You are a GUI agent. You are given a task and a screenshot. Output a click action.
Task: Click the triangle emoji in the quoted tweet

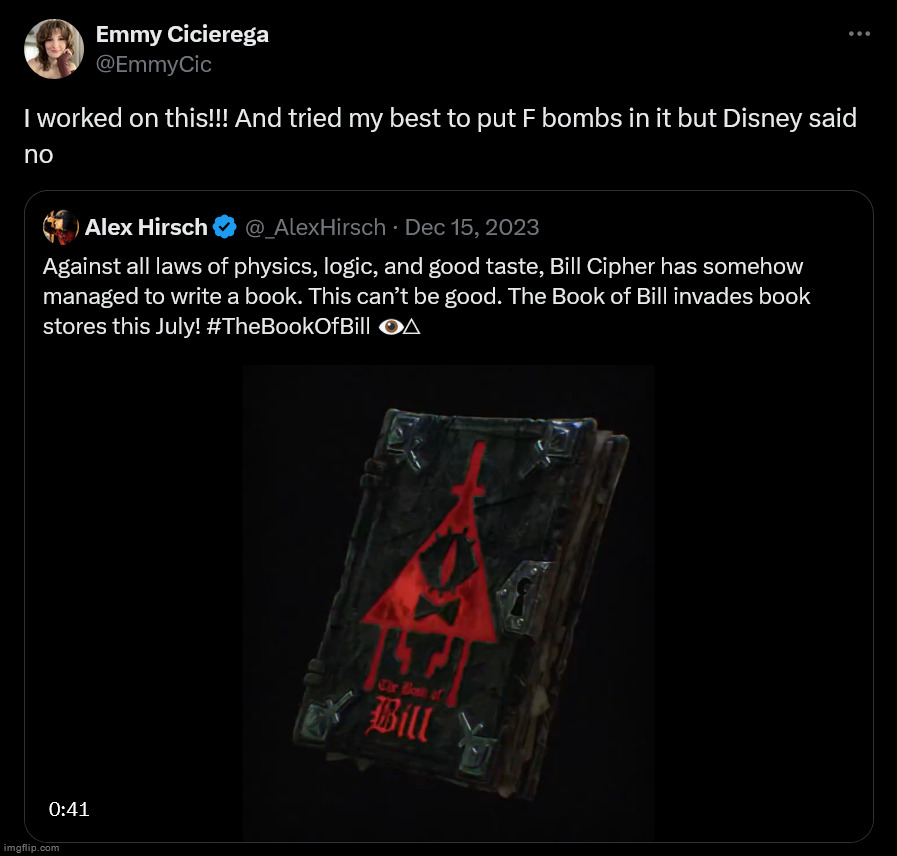click(x=412, y=327)
